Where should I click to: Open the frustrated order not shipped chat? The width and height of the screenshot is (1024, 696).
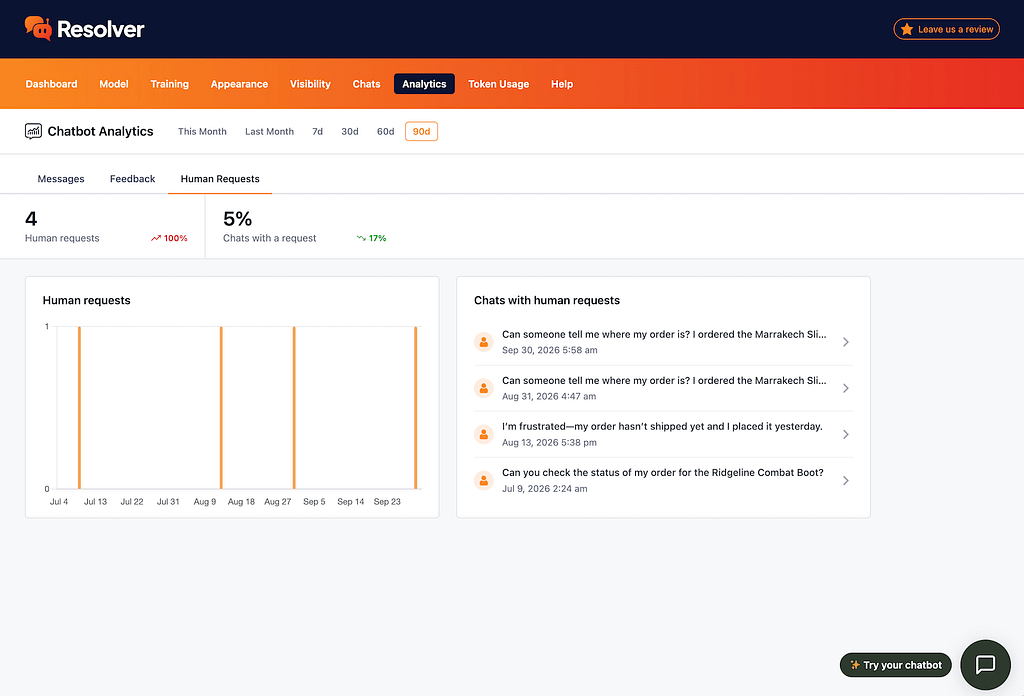[x=663, y=434]
